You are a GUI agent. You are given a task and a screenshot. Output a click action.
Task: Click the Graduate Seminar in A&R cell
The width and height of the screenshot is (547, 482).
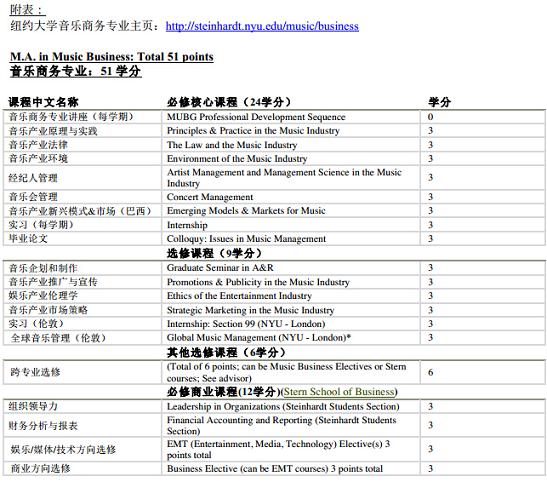[x=291, y=268]
